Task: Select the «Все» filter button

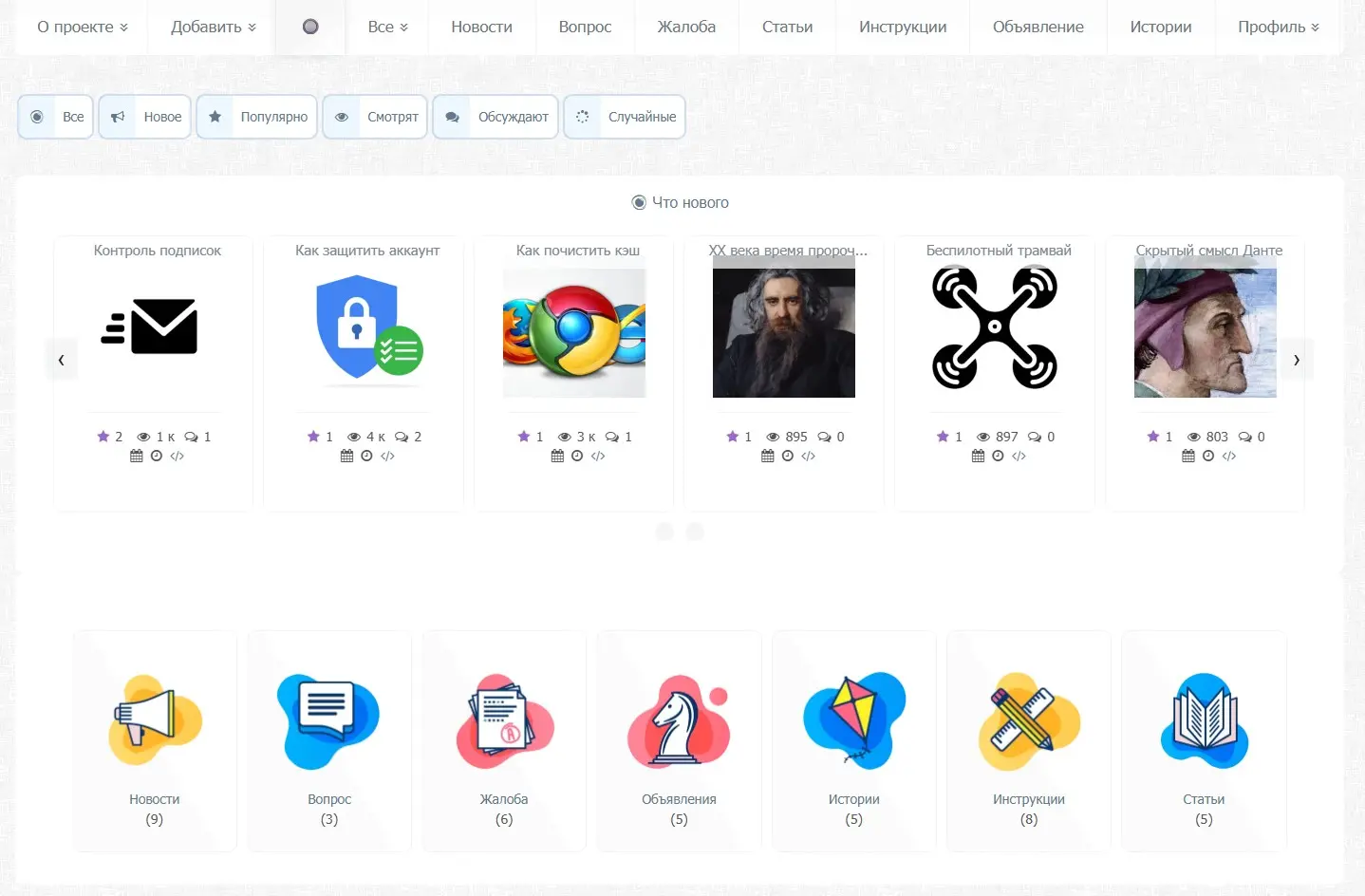Action: click(x=56, y=117)
